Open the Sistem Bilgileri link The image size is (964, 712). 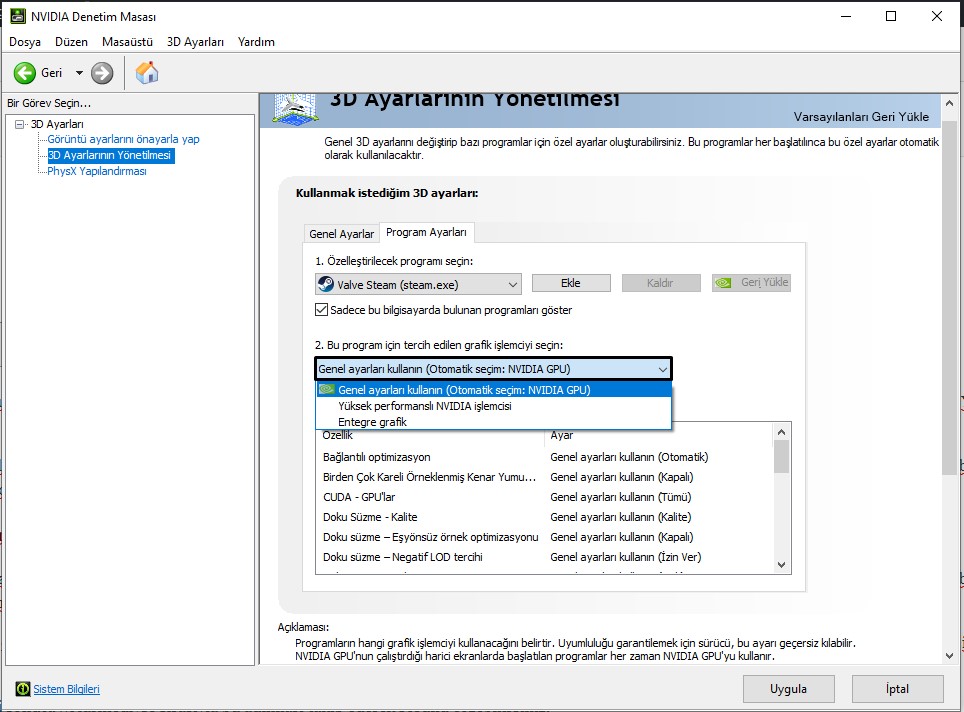[67, 689]
